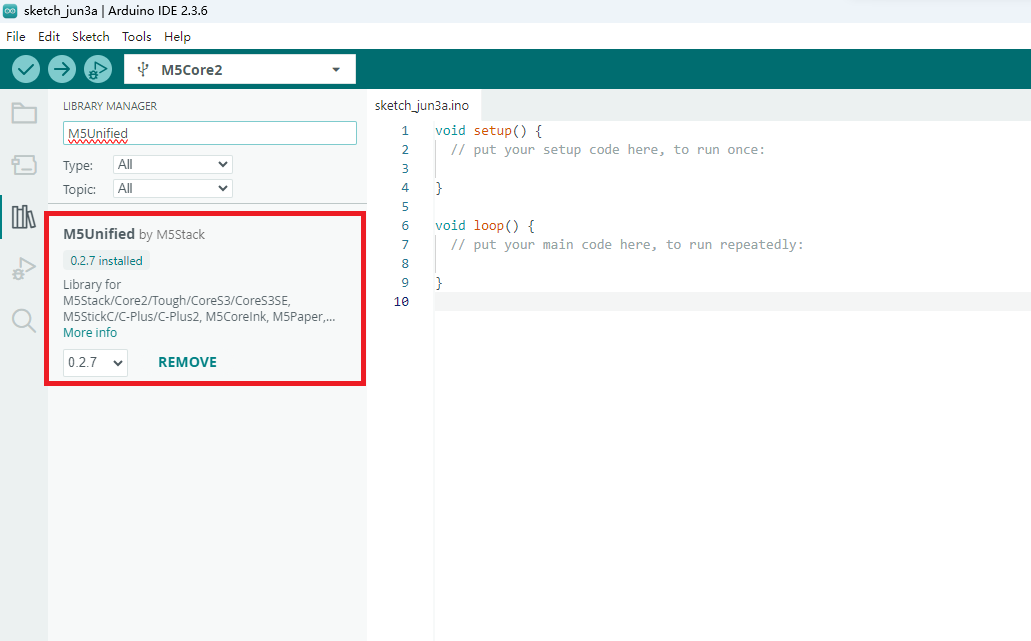Toggle the Library Manager sidebar icon

click(x=24, y=216)
